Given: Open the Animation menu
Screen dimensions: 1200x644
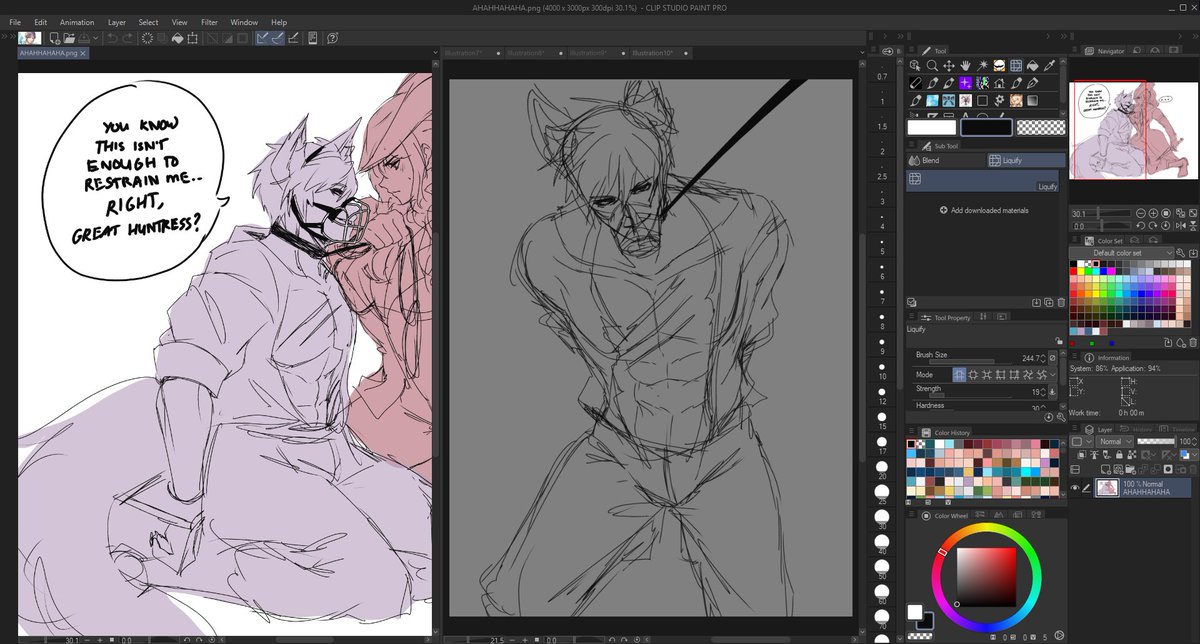Looking at the screenshot, I should [x=77, y=22].
